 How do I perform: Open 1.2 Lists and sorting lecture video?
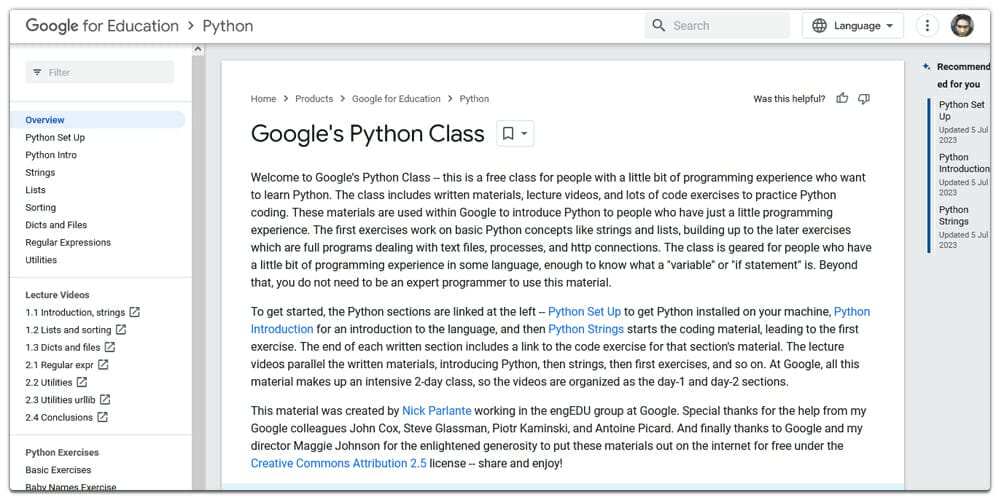point(68,330)
